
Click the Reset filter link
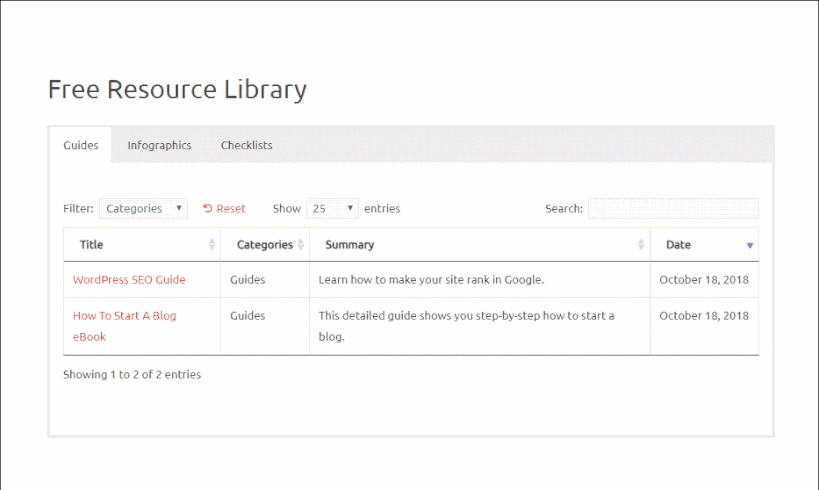pos(224,208)
